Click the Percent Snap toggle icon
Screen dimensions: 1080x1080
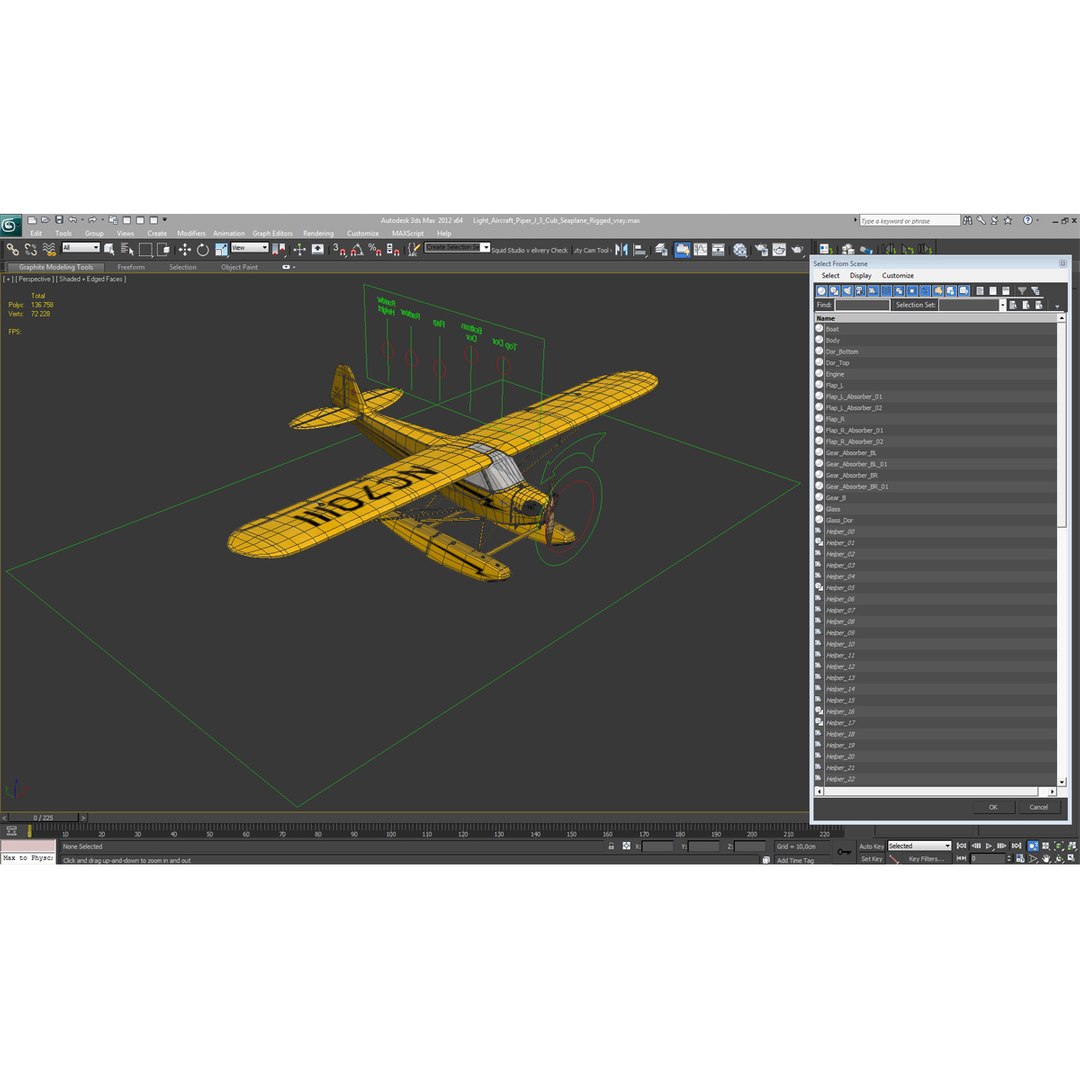point(375,249)
